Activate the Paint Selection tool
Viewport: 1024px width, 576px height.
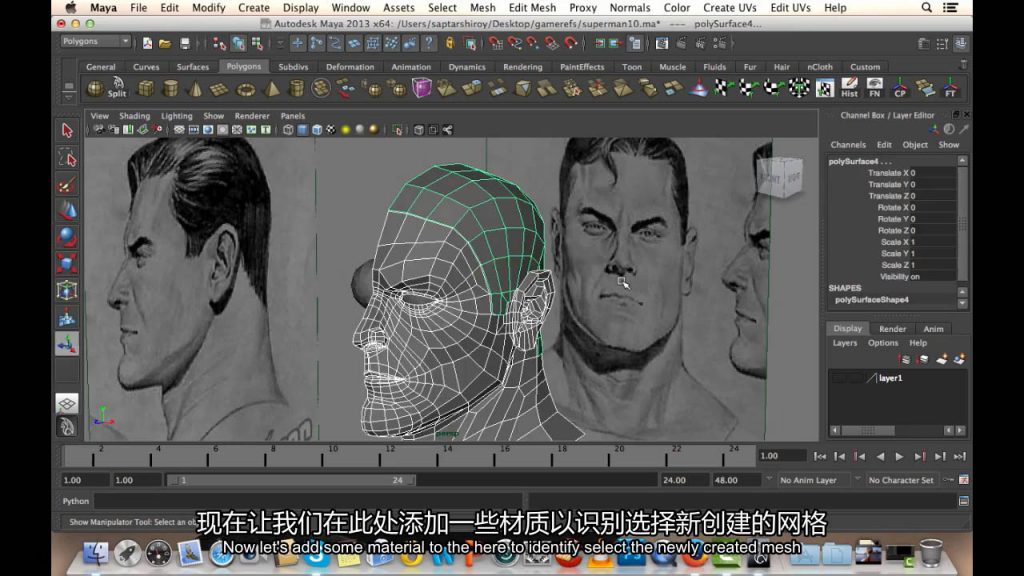tap(67, 185)
